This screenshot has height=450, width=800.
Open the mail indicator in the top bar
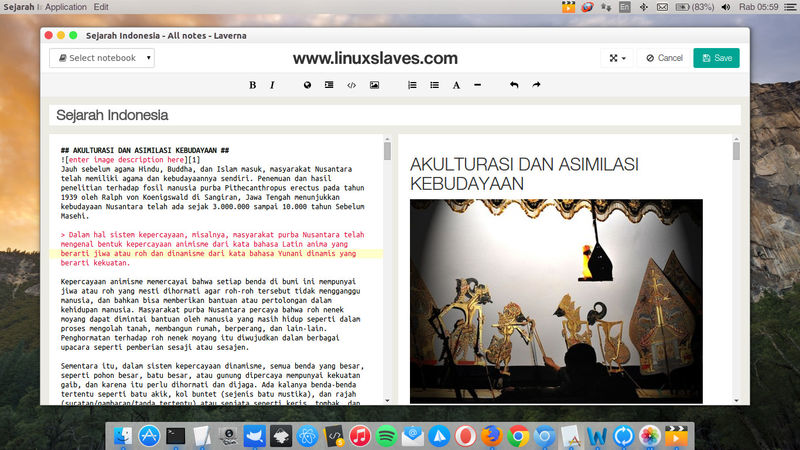pyautogui.click(x=662, y=7)
